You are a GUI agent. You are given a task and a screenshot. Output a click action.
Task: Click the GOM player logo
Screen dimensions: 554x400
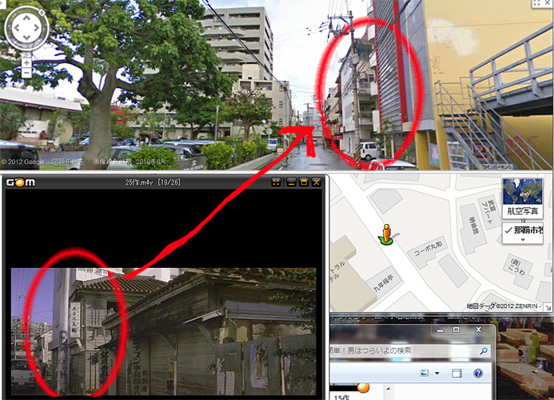click(x=21, y=182)
